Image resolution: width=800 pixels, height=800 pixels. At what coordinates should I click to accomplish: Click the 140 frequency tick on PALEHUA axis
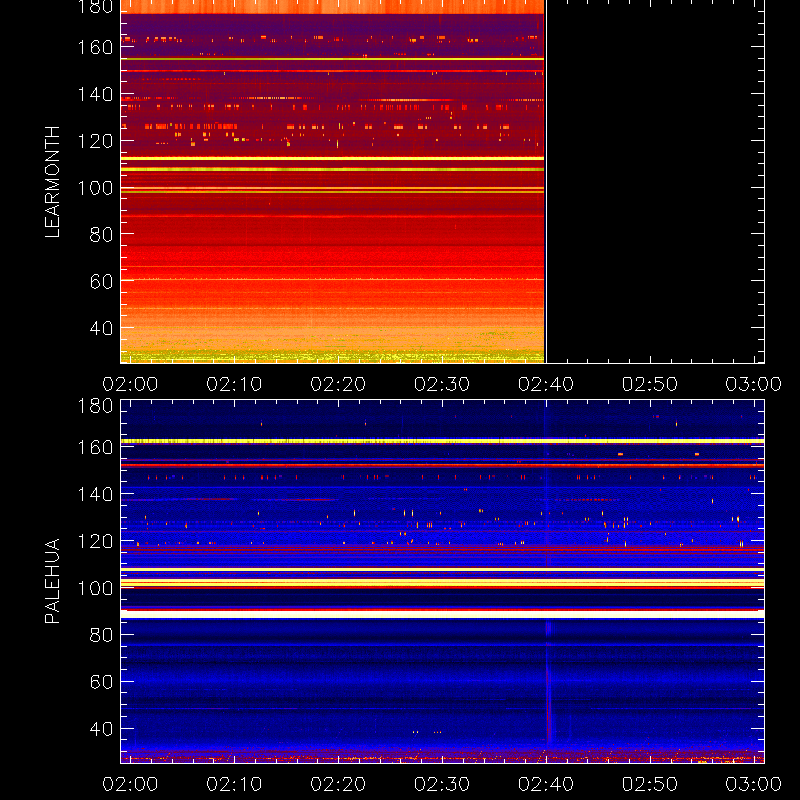click(x=95, y=494)
